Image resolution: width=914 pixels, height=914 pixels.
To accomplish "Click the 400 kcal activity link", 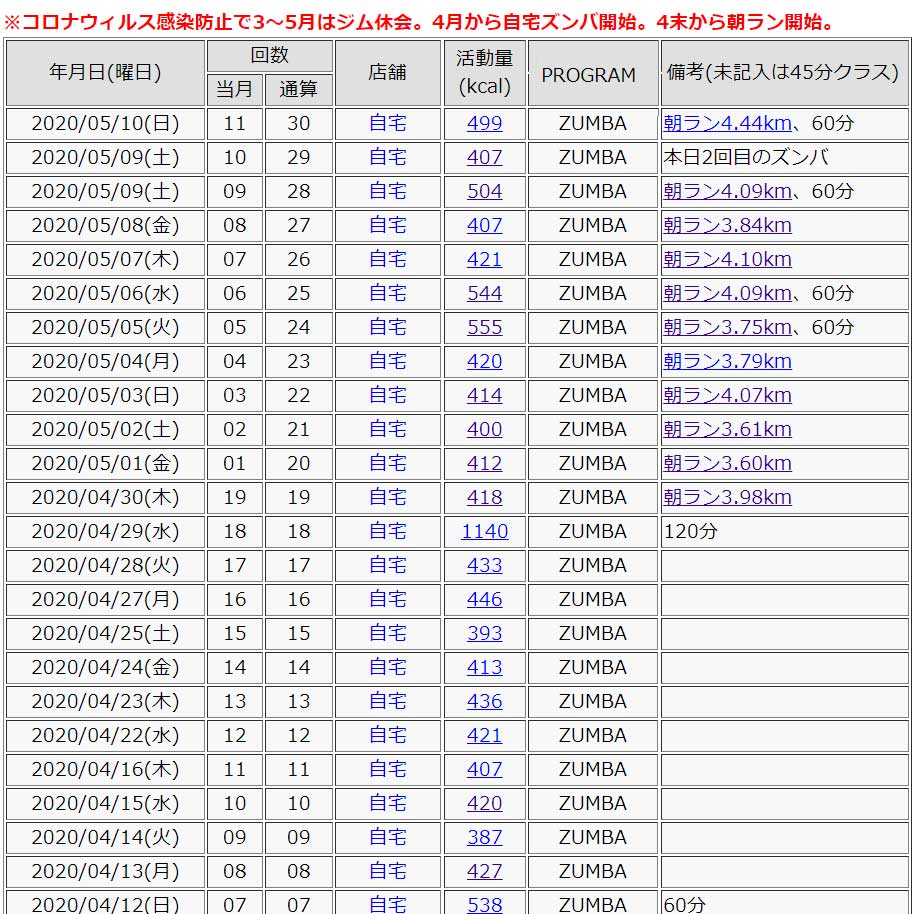I will [484, 430].
